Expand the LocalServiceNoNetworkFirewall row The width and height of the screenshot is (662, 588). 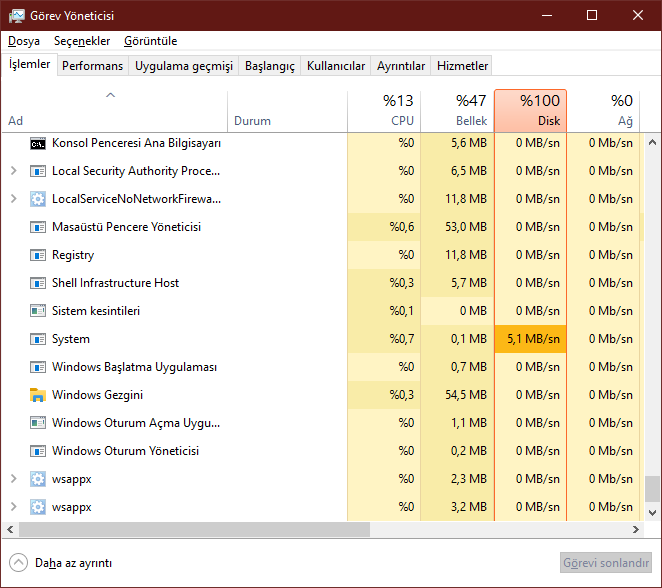(x=14, y=199)
